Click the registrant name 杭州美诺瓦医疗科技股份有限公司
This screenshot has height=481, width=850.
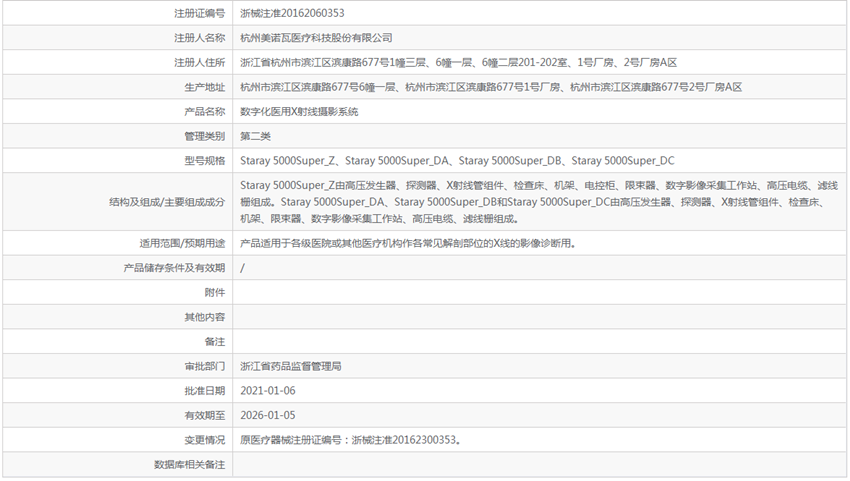coord(316,38)
